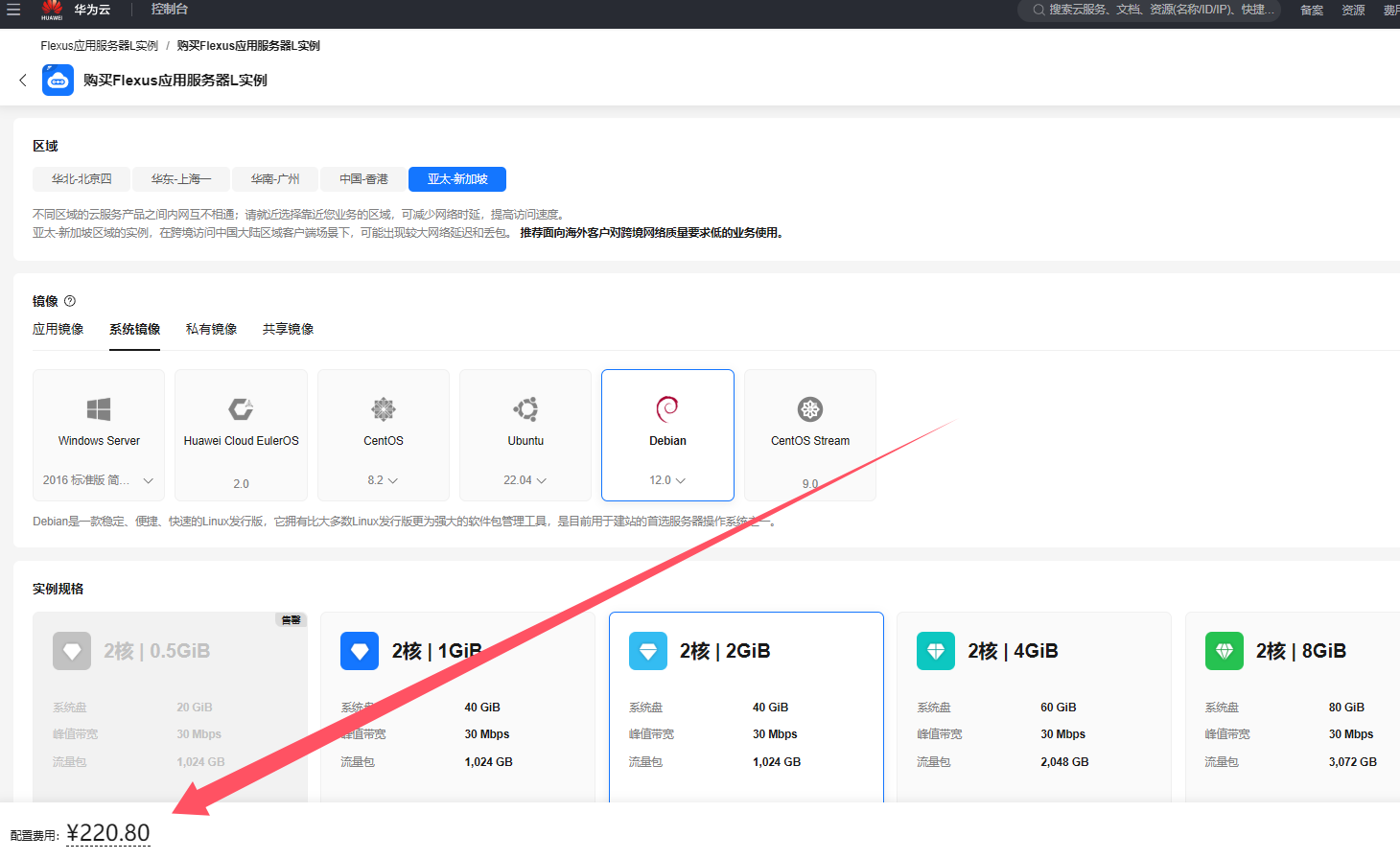
Task: Click the greyed 2核 | 0.5GiB diamond icon
Action: pos(72,651)
